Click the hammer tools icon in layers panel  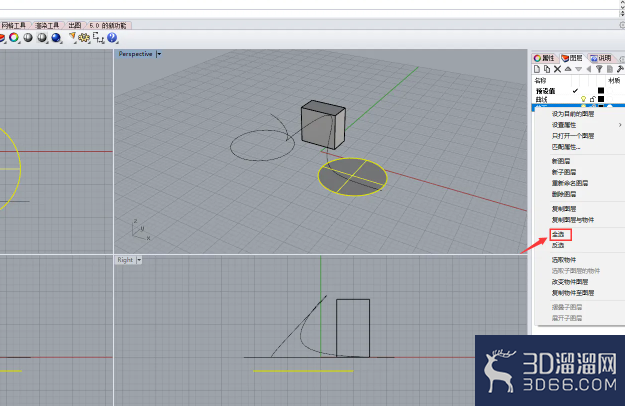pos(620,69)
